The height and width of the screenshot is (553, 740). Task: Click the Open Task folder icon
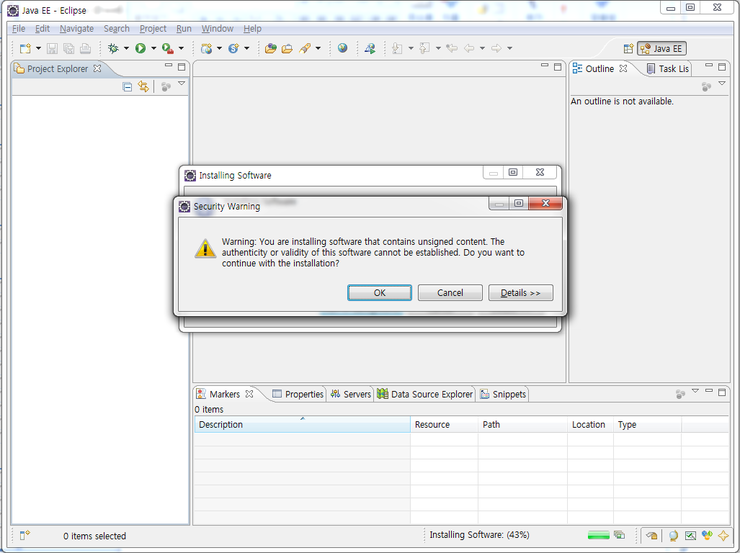pyautogui.click(x=287, y=48)
